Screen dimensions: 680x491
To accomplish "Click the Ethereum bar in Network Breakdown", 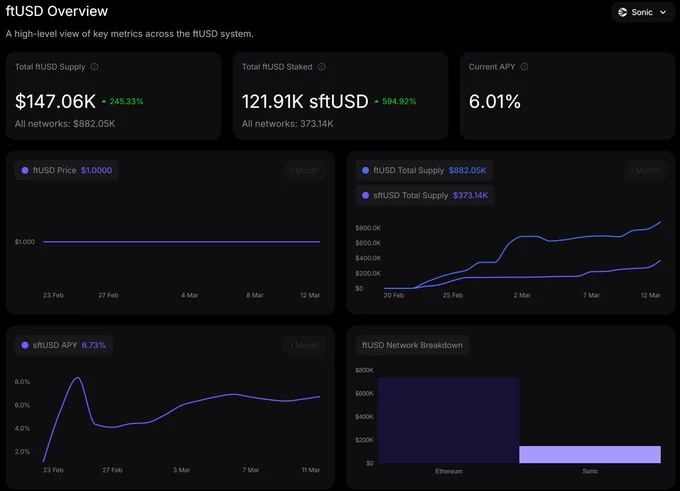I will pos(449,420).
